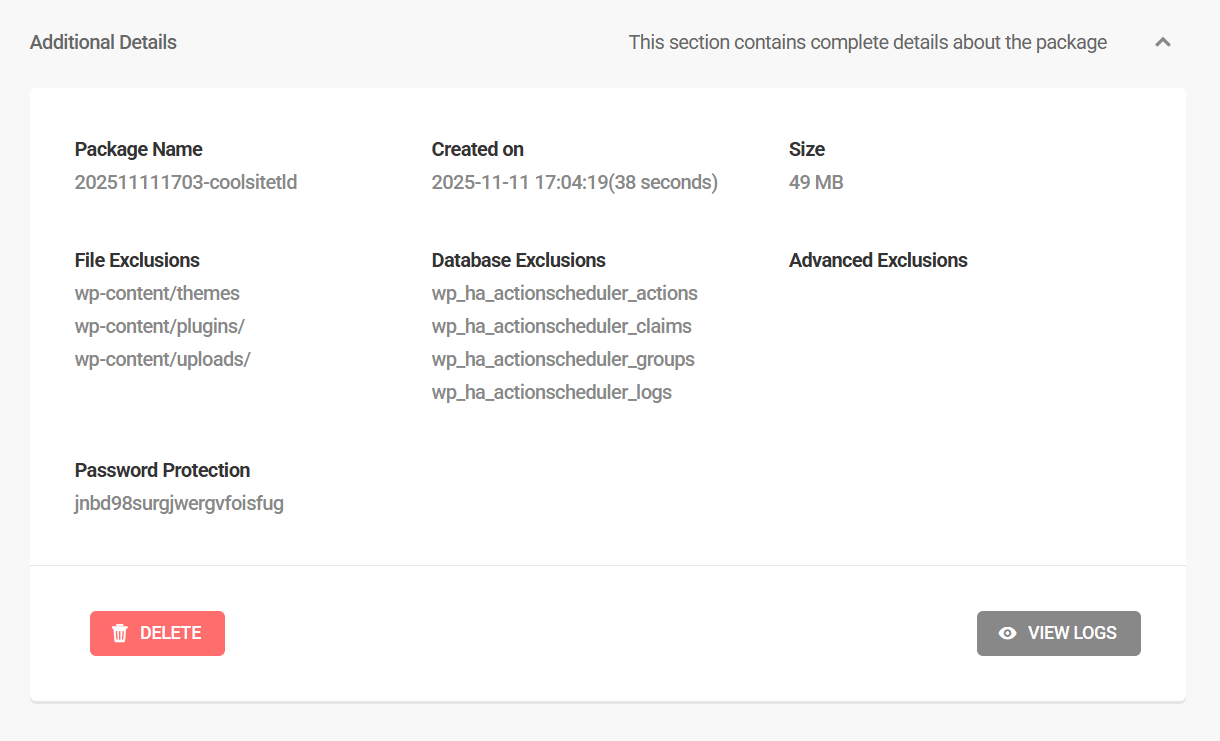1220x741 pixels.
Task: Select the wp-content/themes exclusion entry
Action: point(157,293)
